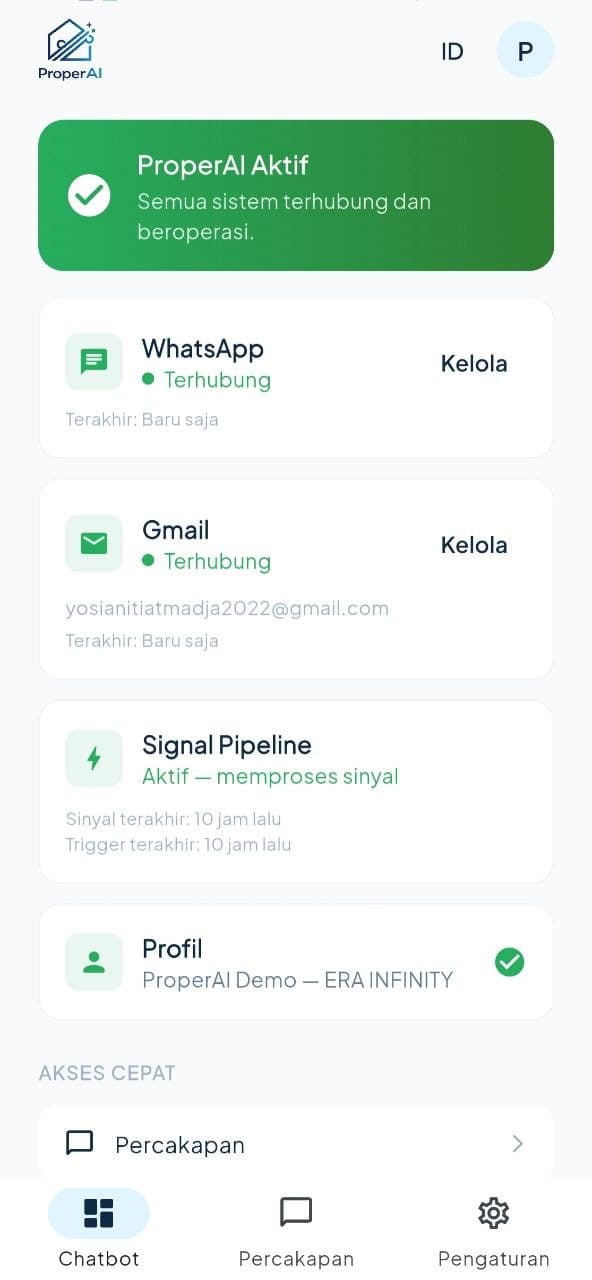The height and width of the screenshot is (1280, 592).
Task: Click the green status banner progress area
Action: click(296, 195)
